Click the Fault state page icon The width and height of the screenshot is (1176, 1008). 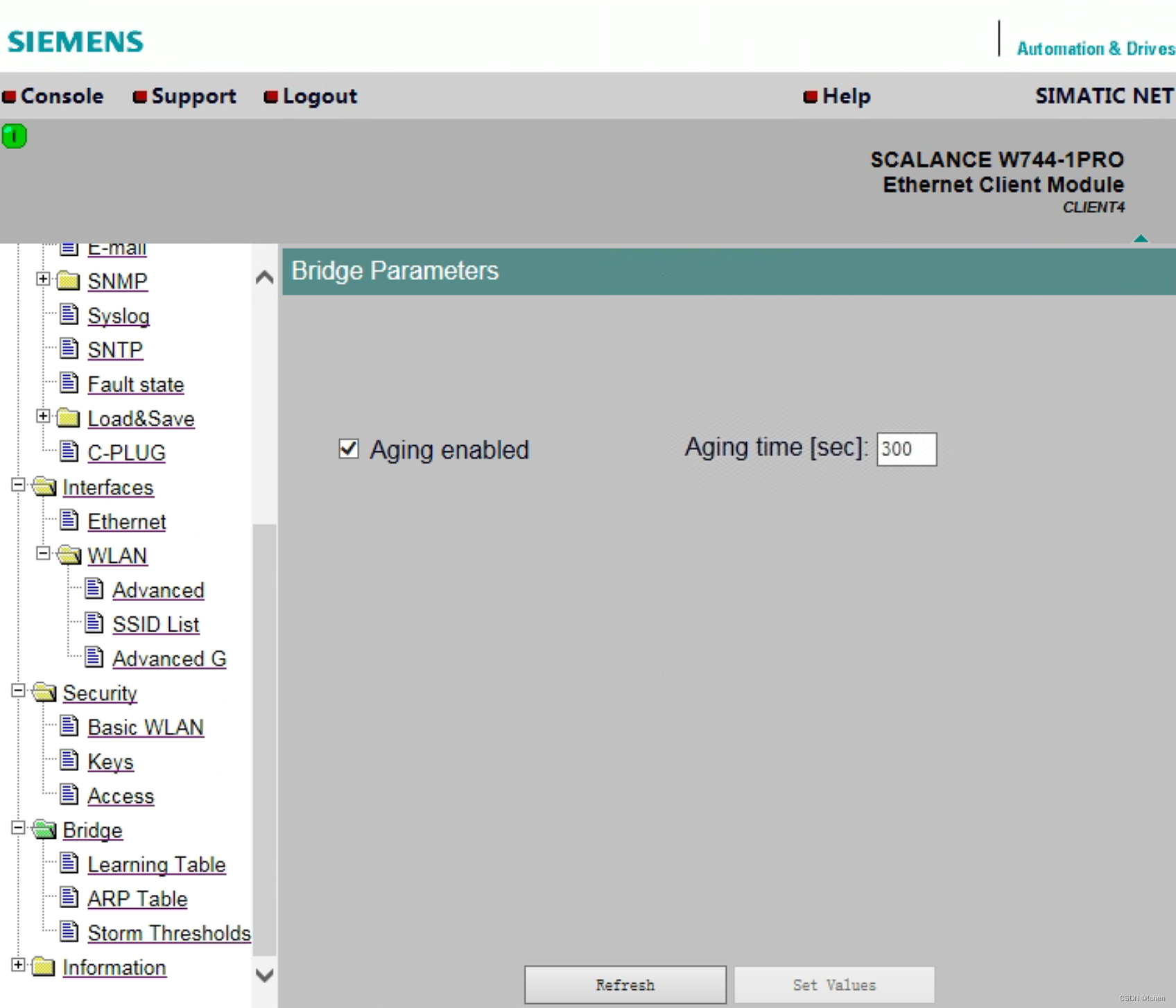[x=69, y=383]
